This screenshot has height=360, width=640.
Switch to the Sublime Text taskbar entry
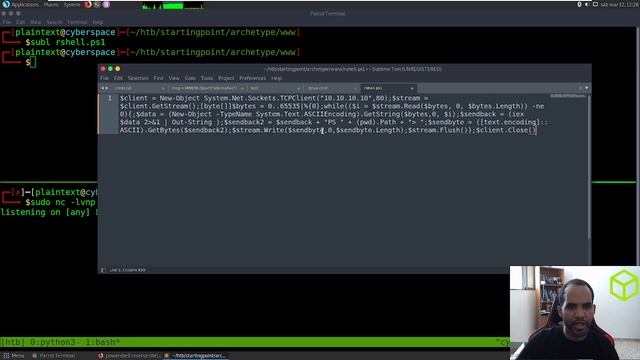click(195, 356)
